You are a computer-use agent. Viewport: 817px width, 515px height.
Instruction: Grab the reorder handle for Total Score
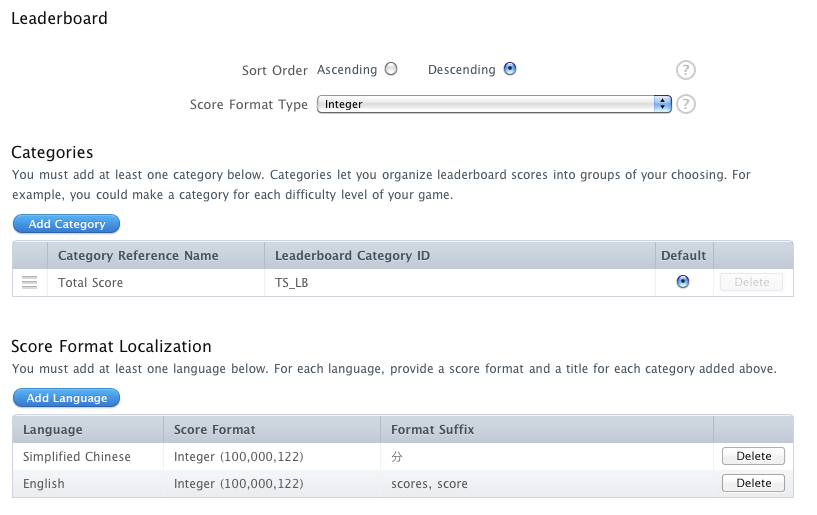tap(30, 283)
